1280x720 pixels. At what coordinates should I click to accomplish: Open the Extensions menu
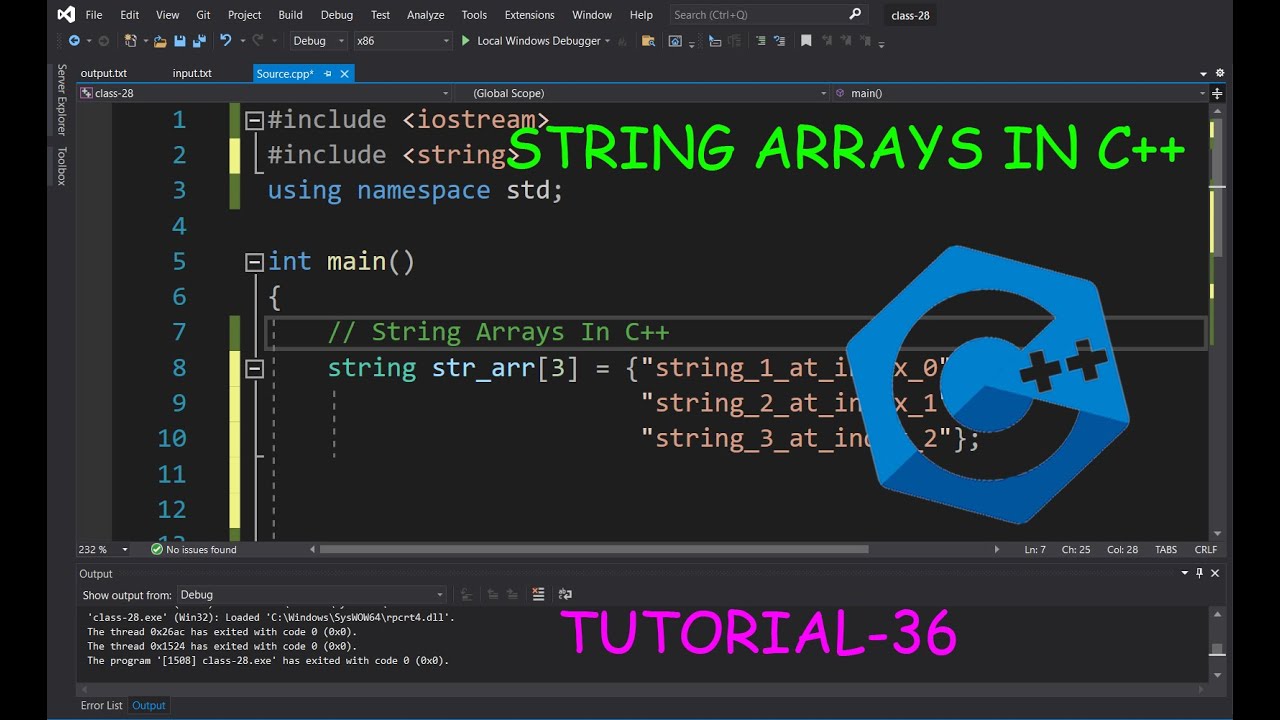pyautogui.click(x=530, y=15)
